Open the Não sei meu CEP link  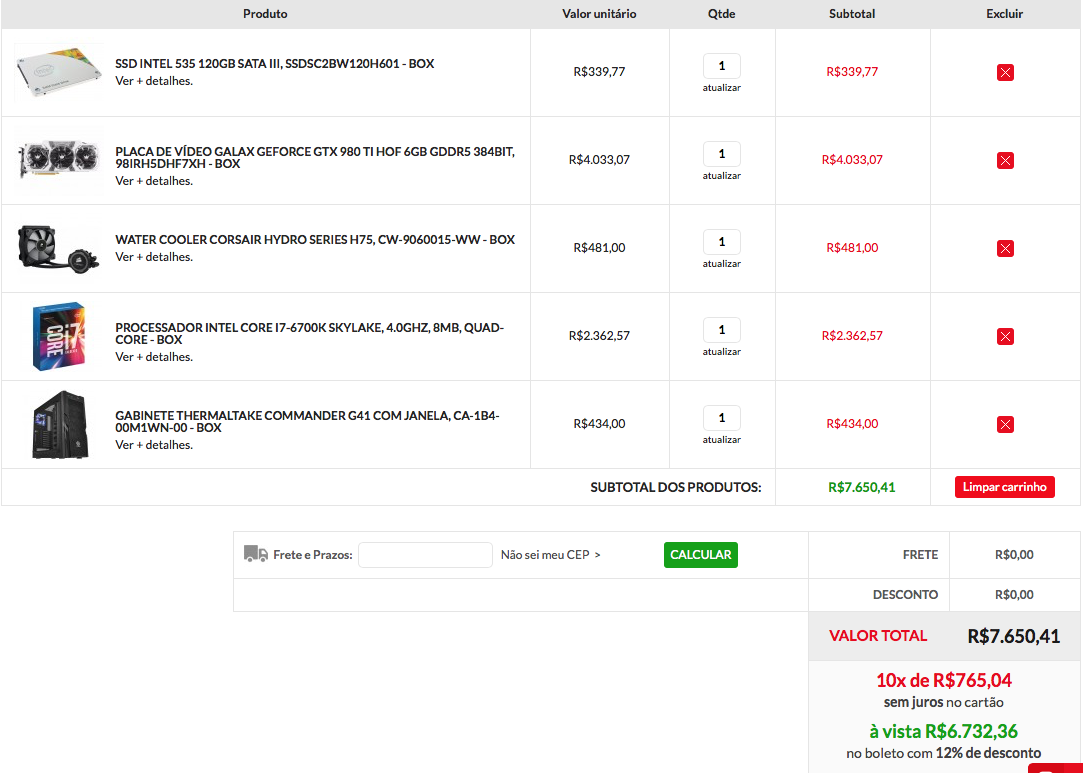click(550, 555)
